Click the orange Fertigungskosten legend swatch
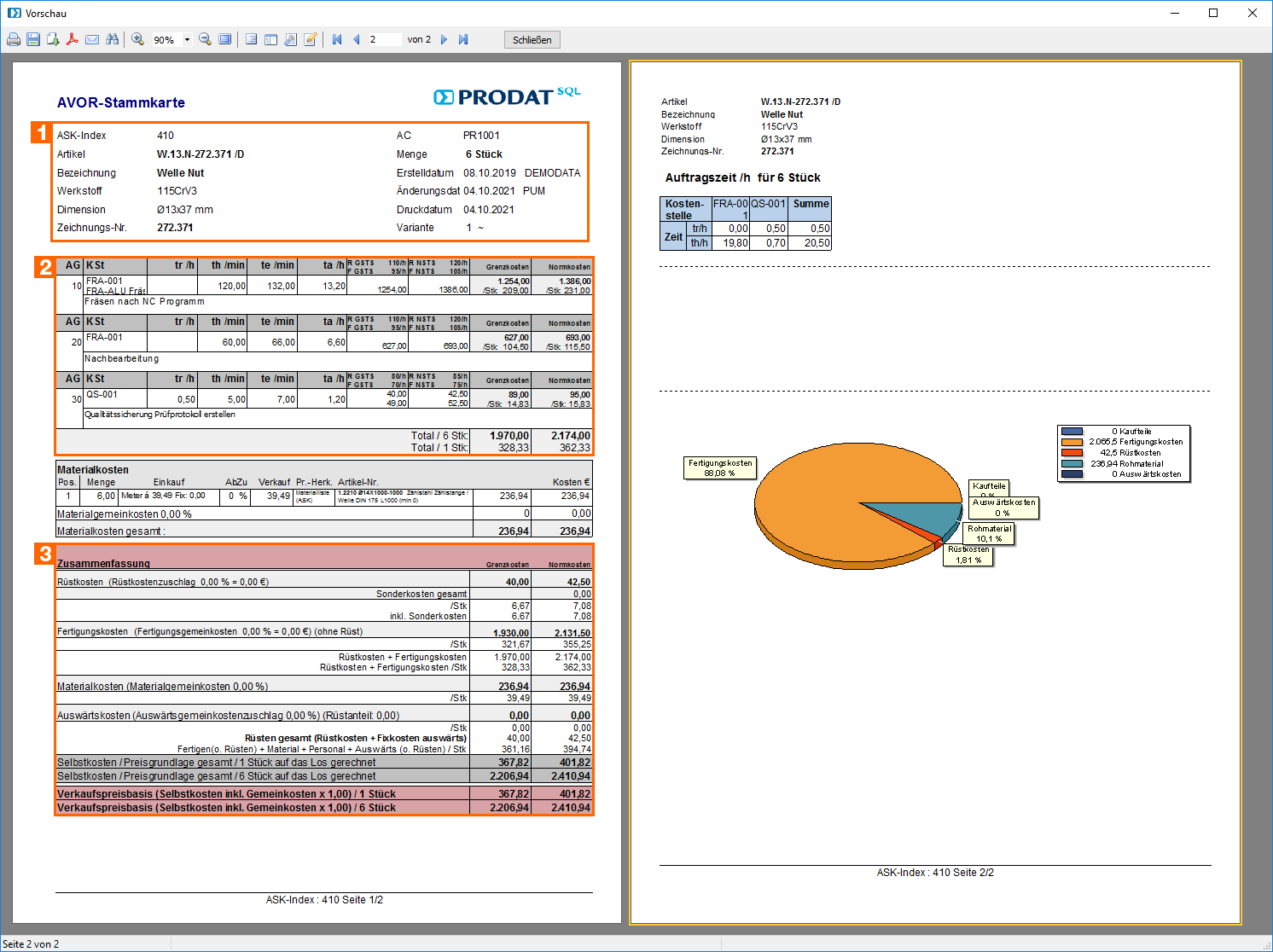Screen dimensions: 1273x952 pyautogui.click(x=1072, y=442)
